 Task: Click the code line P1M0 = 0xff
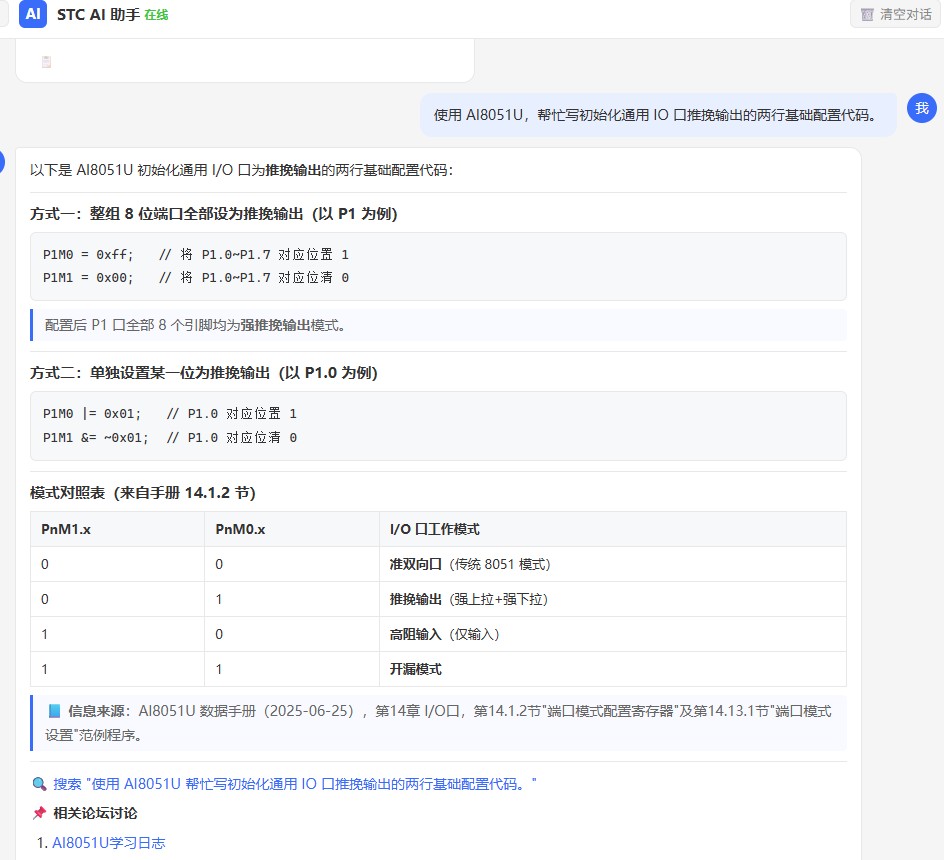[x=196, y=255]
